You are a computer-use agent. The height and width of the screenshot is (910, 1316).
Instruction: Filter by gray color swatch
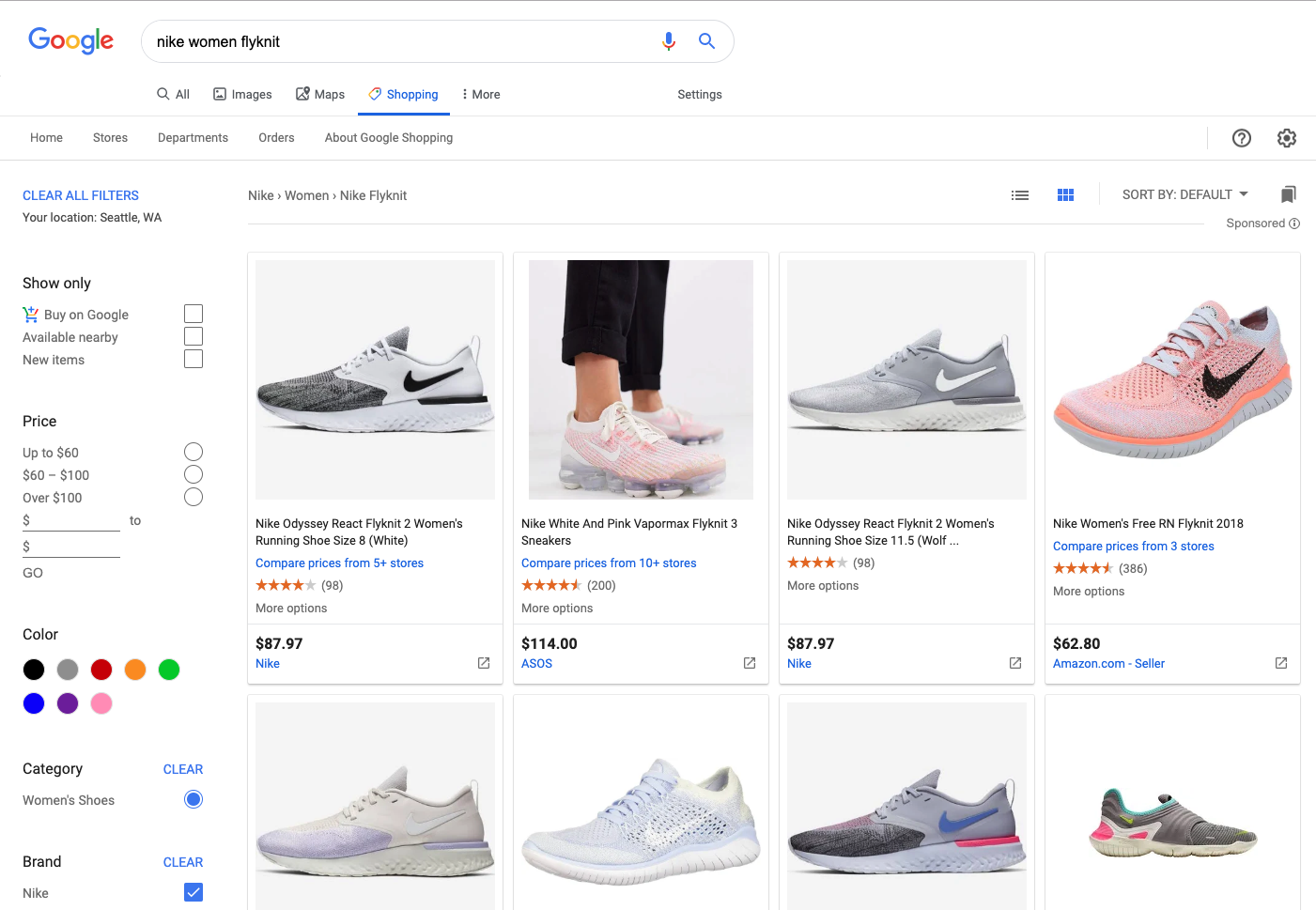68,670
